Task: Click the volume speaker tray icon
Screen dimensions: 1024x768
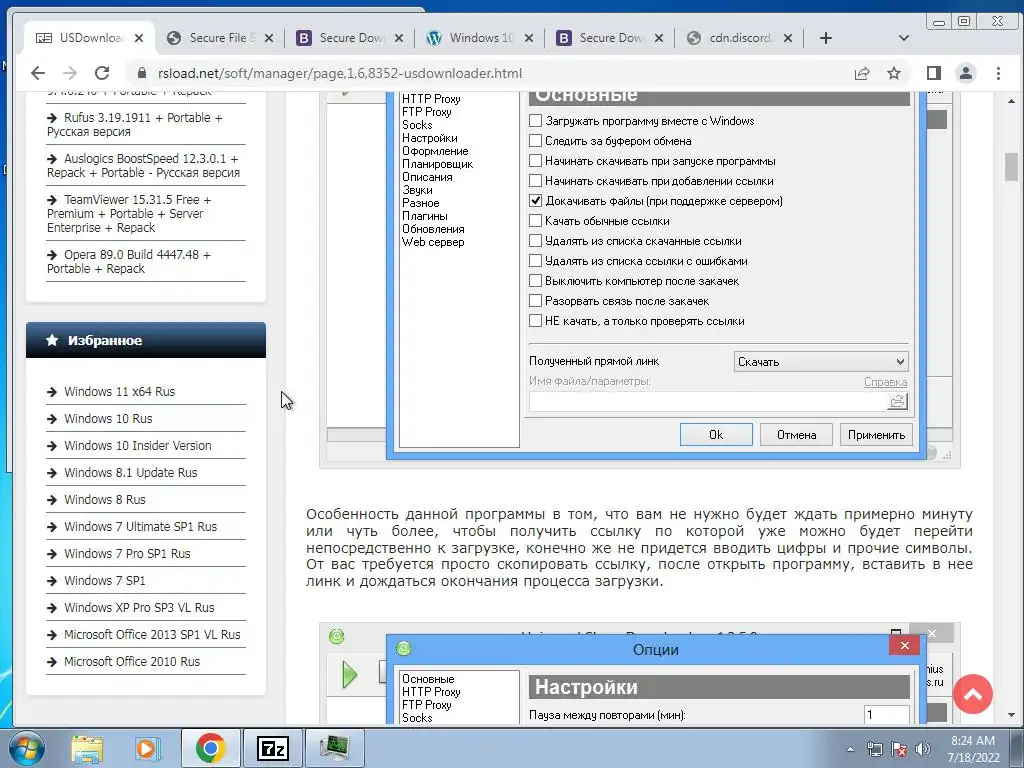Action: pos(923,749)
